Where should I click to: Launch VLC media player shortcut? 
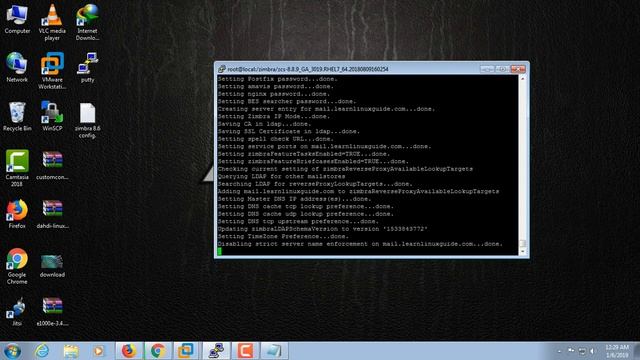tap(52, 22)
